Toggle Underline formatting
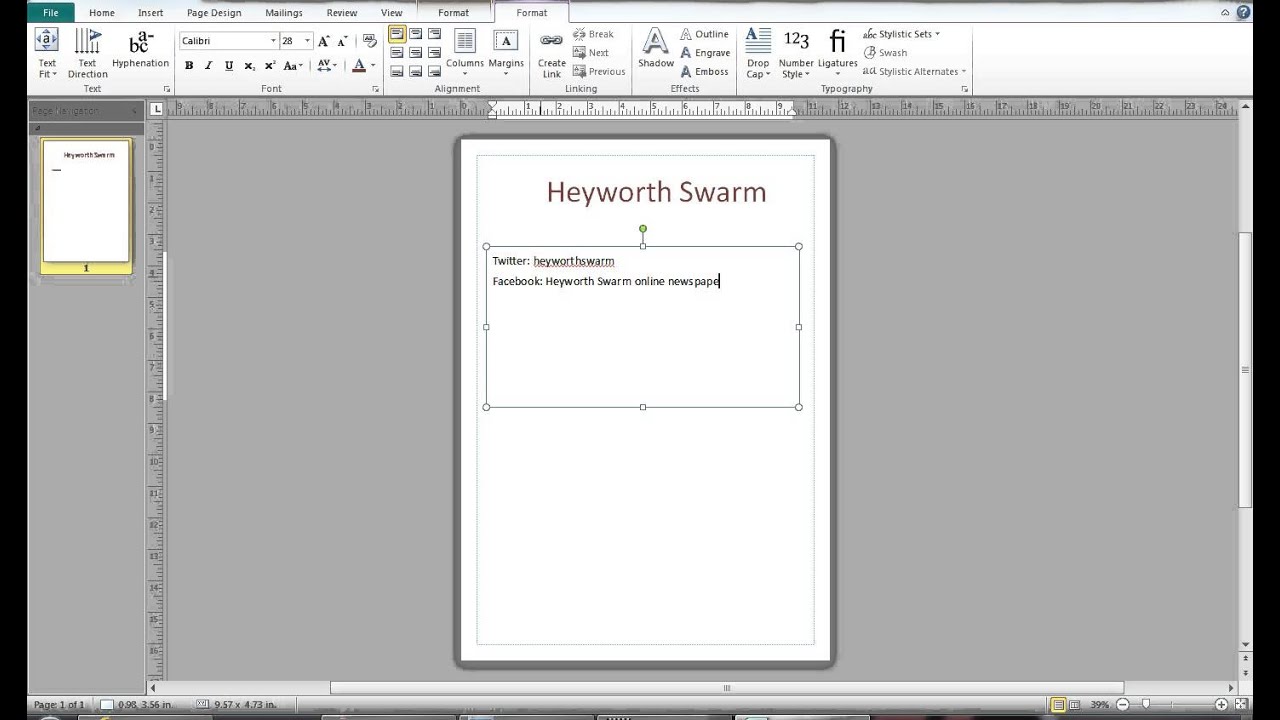Viewport: 1280px width, 720px height. point(229,66)
